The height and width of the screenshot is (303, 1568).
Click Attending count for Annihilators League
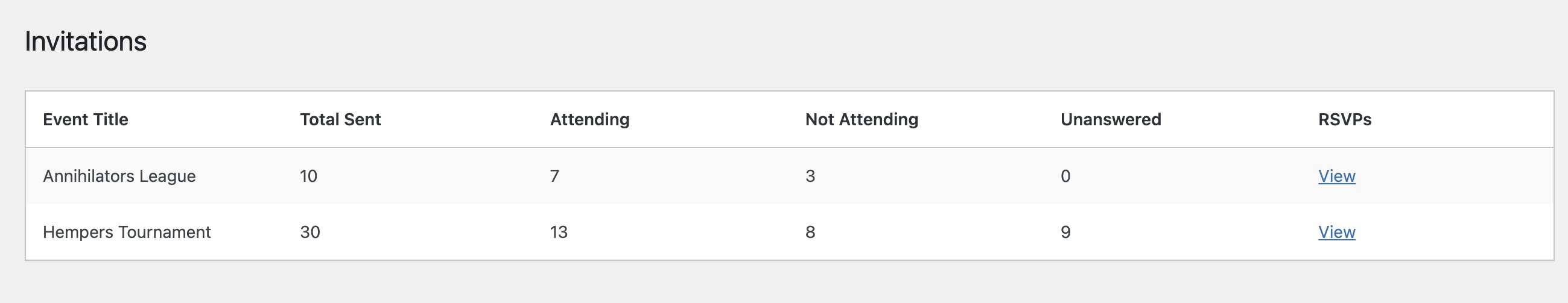[x=554, y=176]
